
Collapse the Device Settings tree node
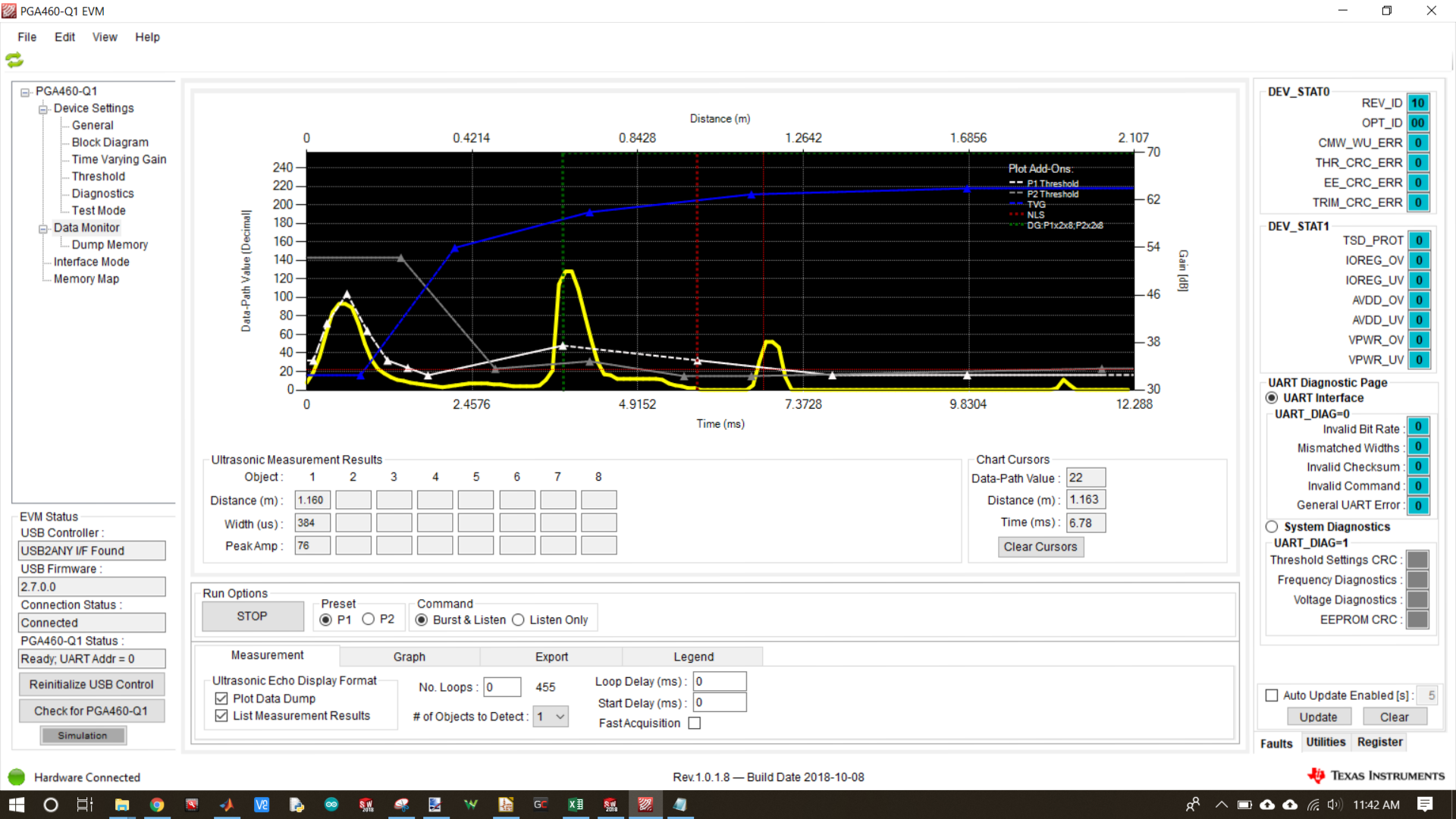43,110
